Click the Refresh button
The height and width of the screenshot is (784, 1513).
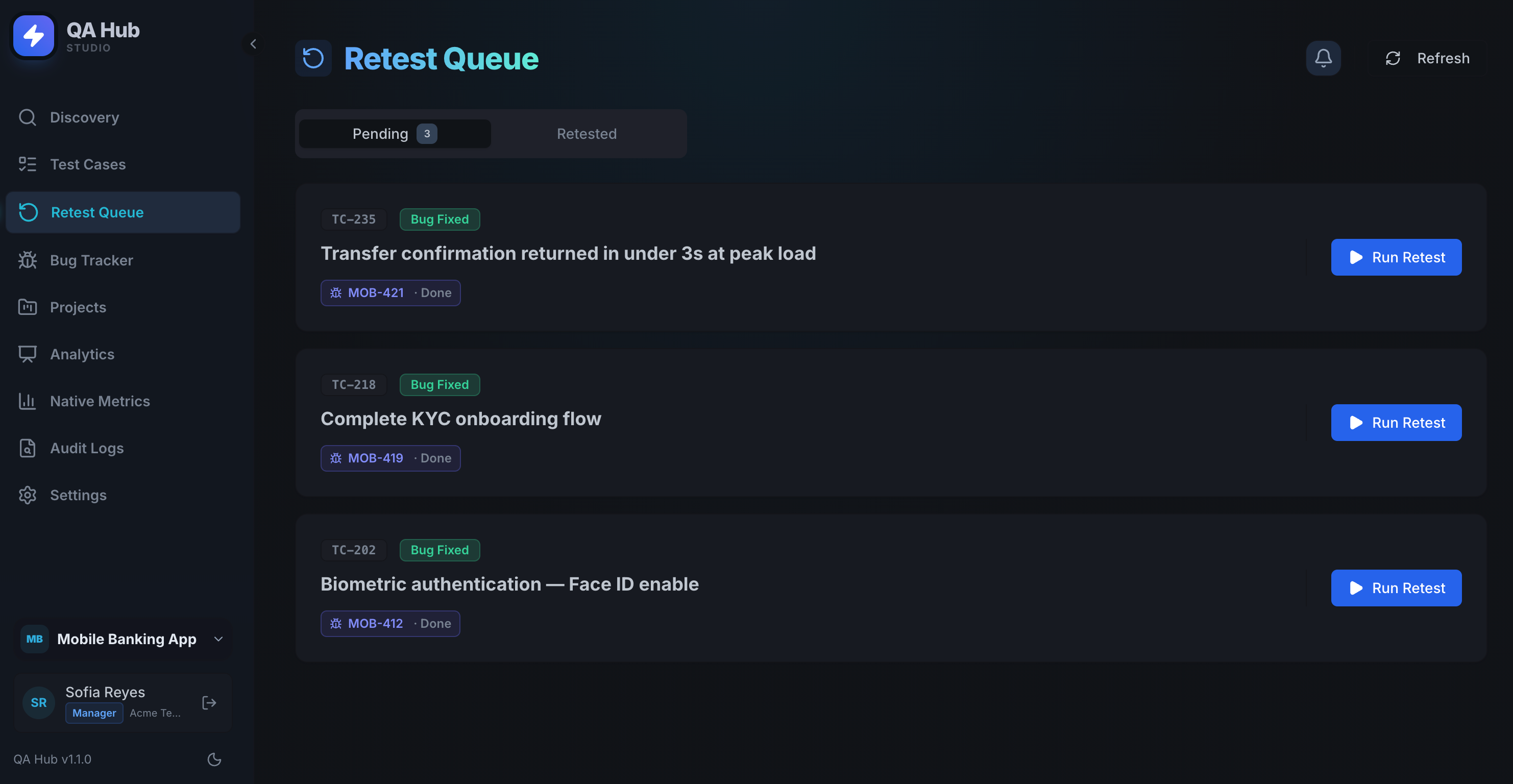(x=1427, y=58)
